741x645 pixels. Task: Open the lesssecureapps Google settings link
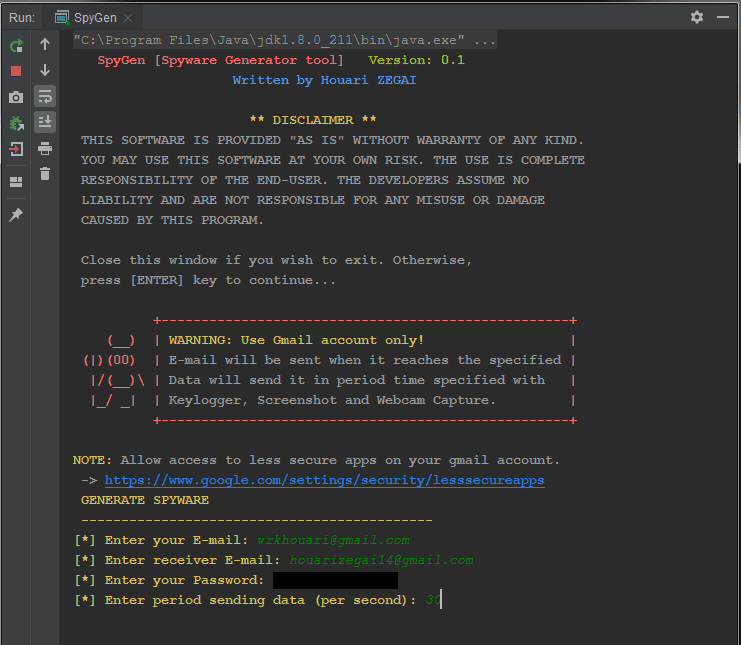324,480
